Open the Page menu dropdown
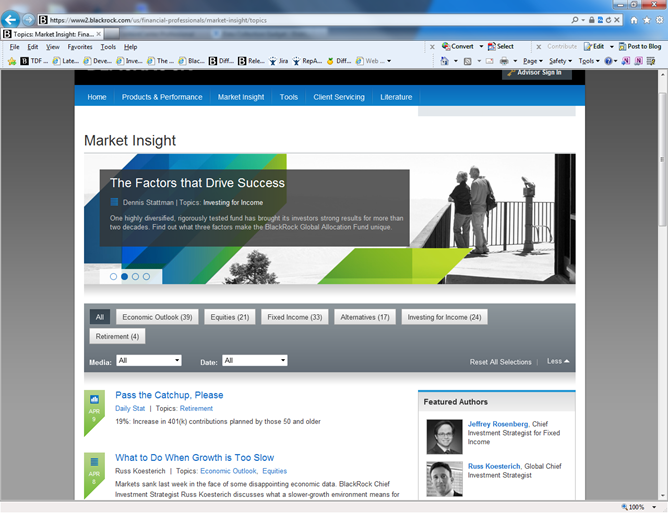The width and height of the screenshot is (668, 513). (533, 61)
